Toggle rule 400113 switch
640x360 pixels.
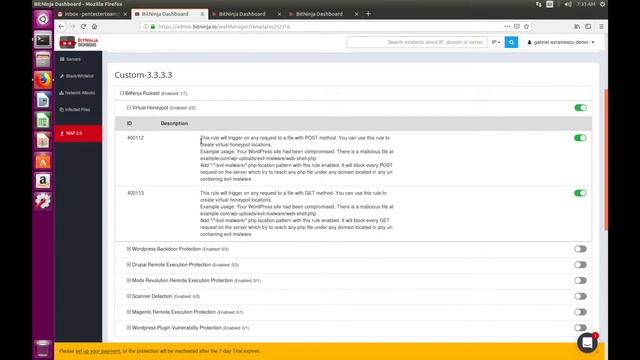tap(580, 193)
